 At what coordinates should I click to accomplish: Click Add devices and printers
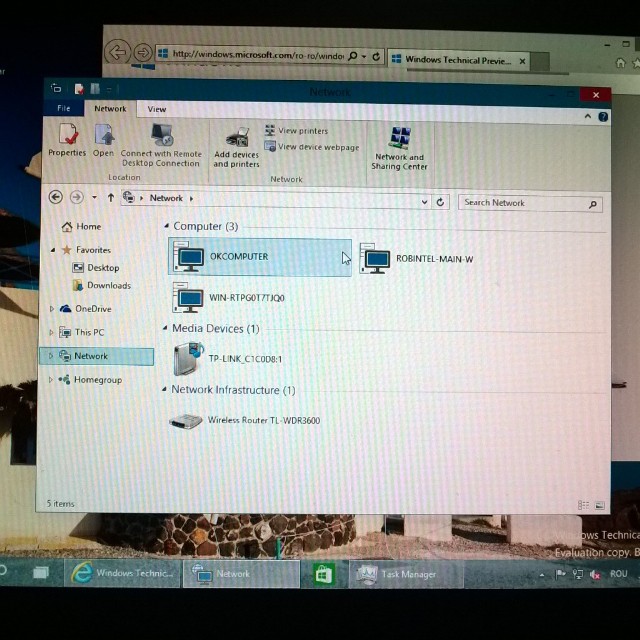tap(236, 147)
